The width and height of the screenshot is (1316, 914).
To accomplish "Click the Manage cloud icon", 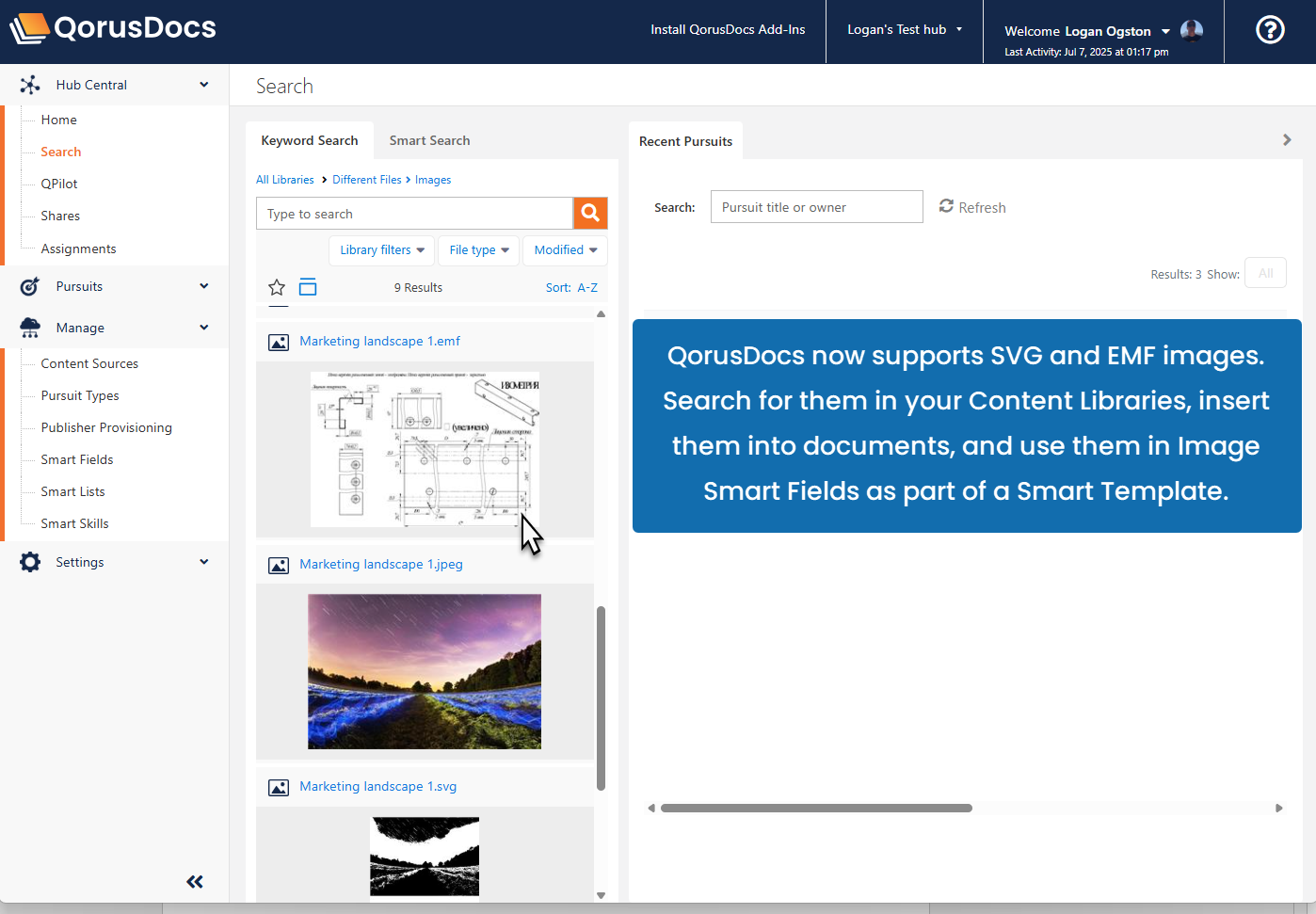I will click(30, 328).
